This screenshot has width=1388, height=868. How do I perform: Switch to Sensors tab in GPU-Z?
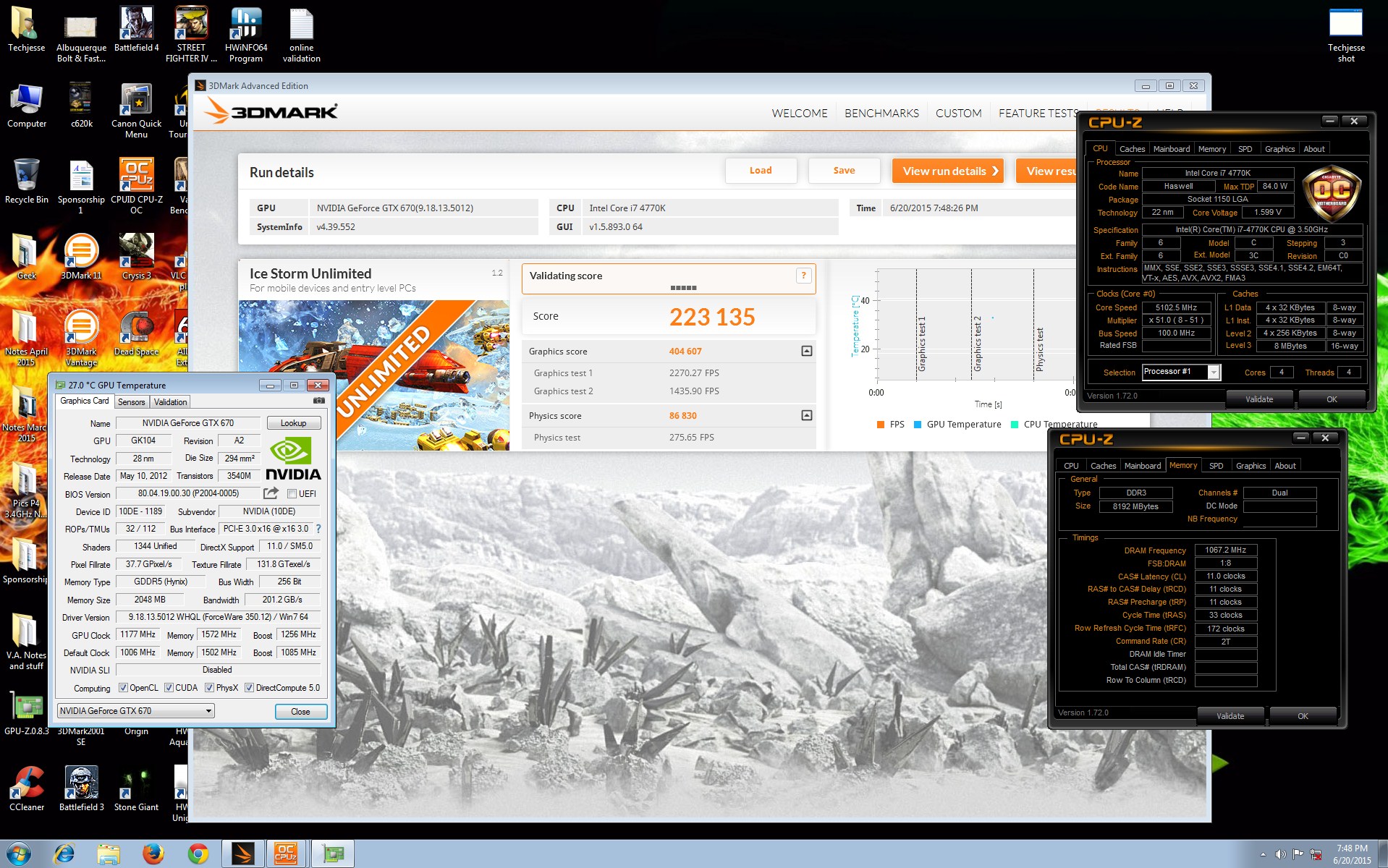132,402
